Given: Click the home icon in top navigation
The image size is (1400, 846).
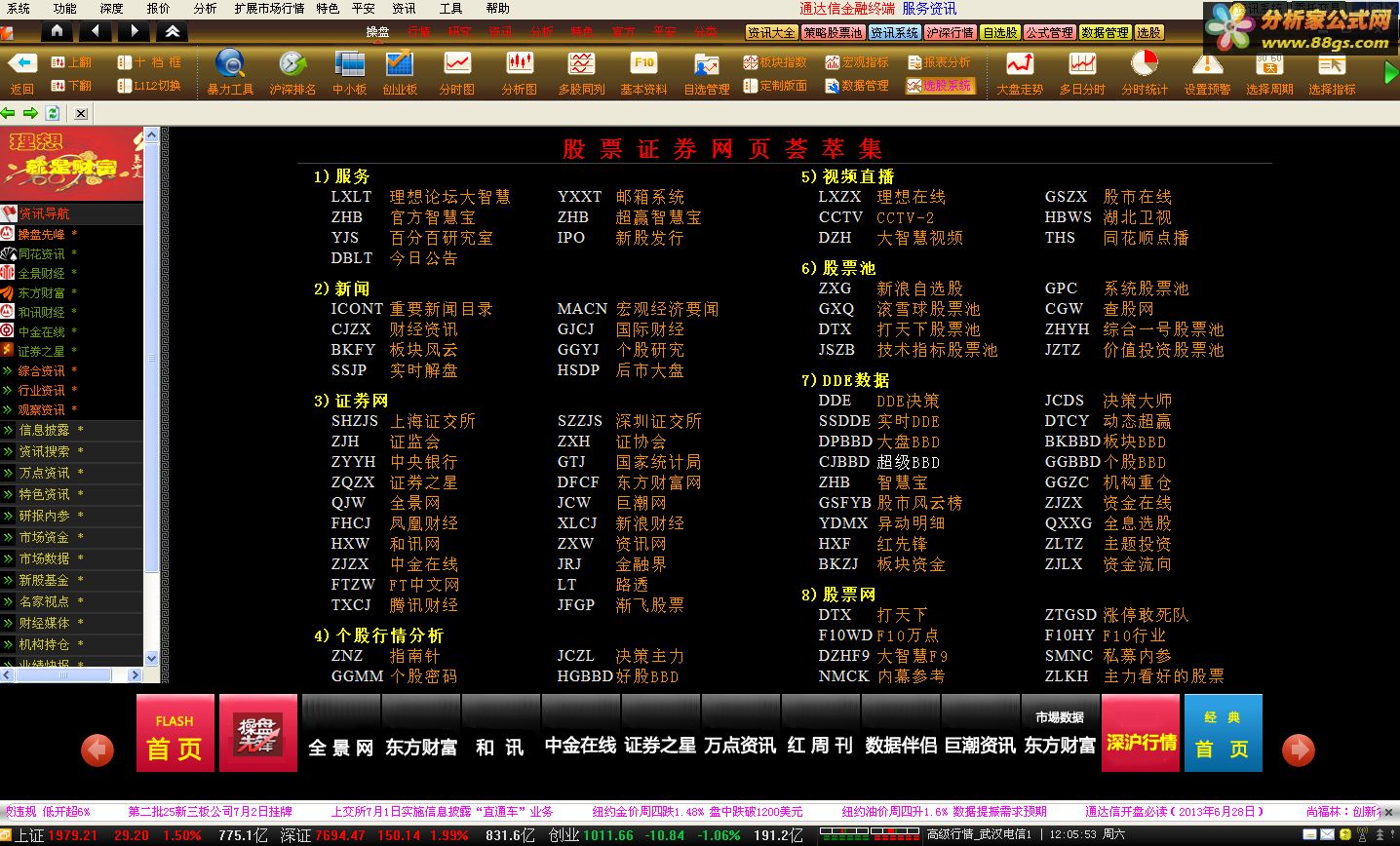Looking at the screenshot, I should pos(58,31).
